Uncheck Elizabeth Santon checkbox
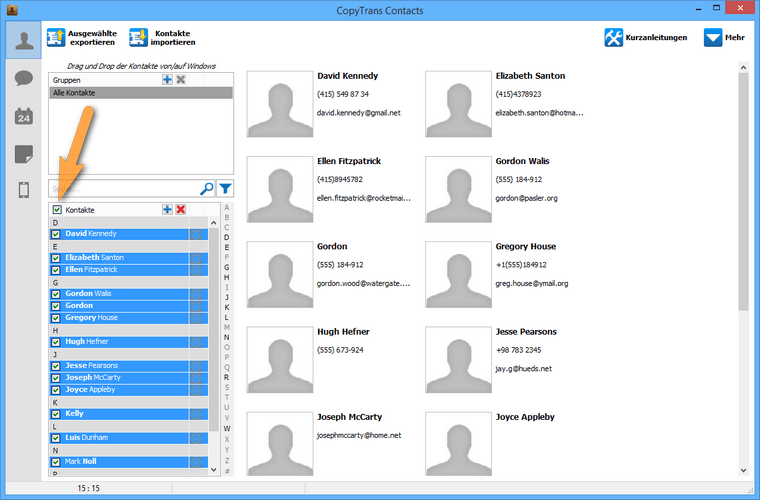Screen dimensions: 760x500 56,258
